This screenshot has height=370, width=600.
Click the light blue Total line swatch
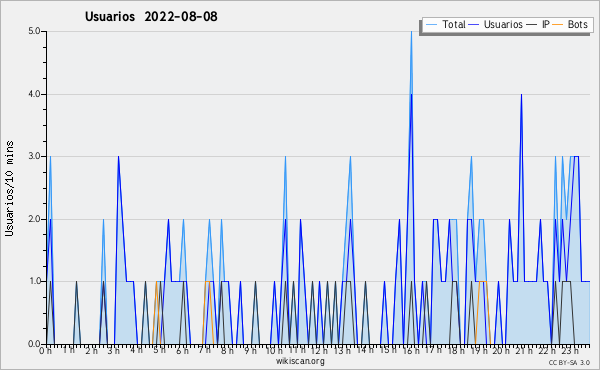[431, 24]
